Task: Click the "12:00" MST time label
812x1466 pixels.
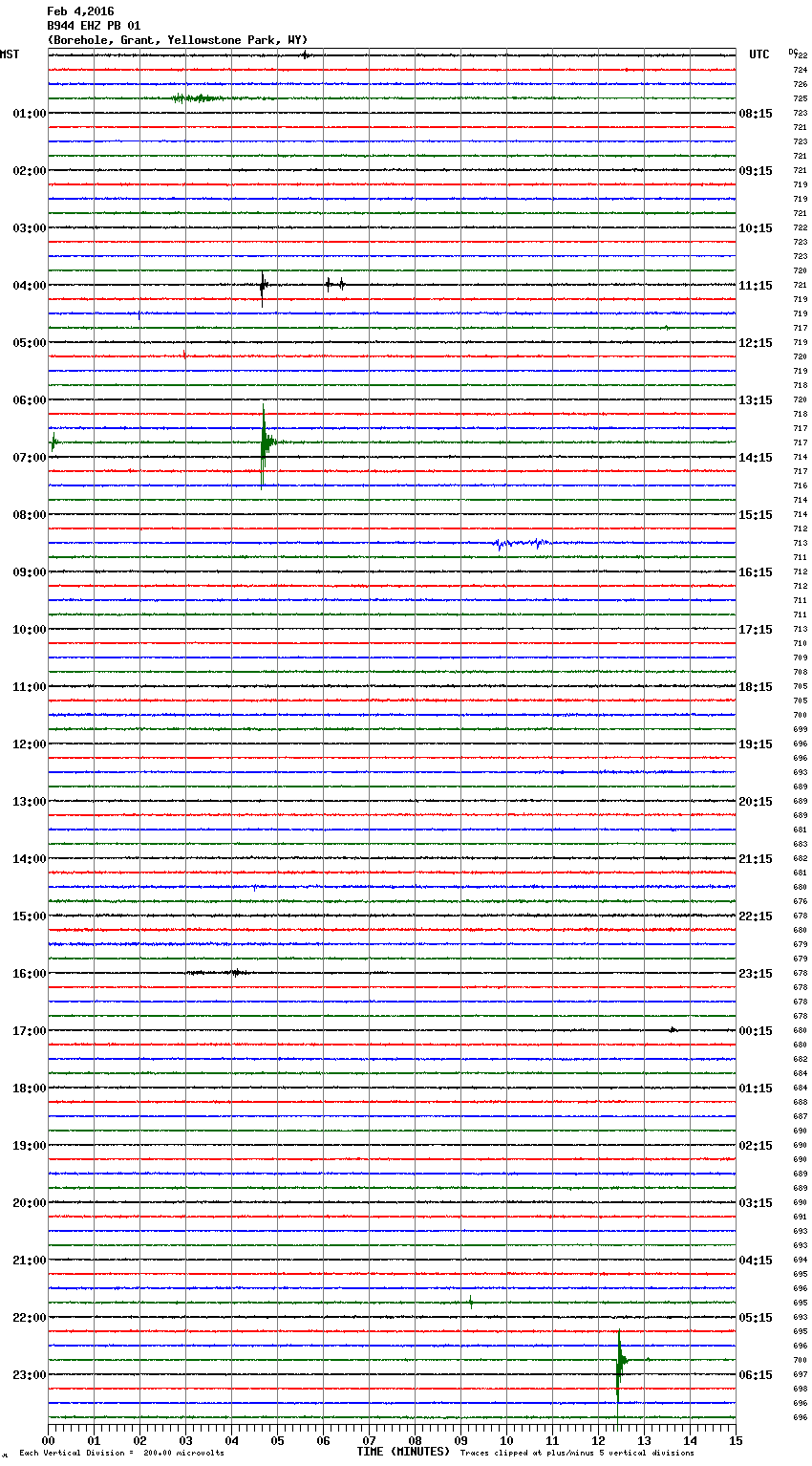Action: coord(30,744)
